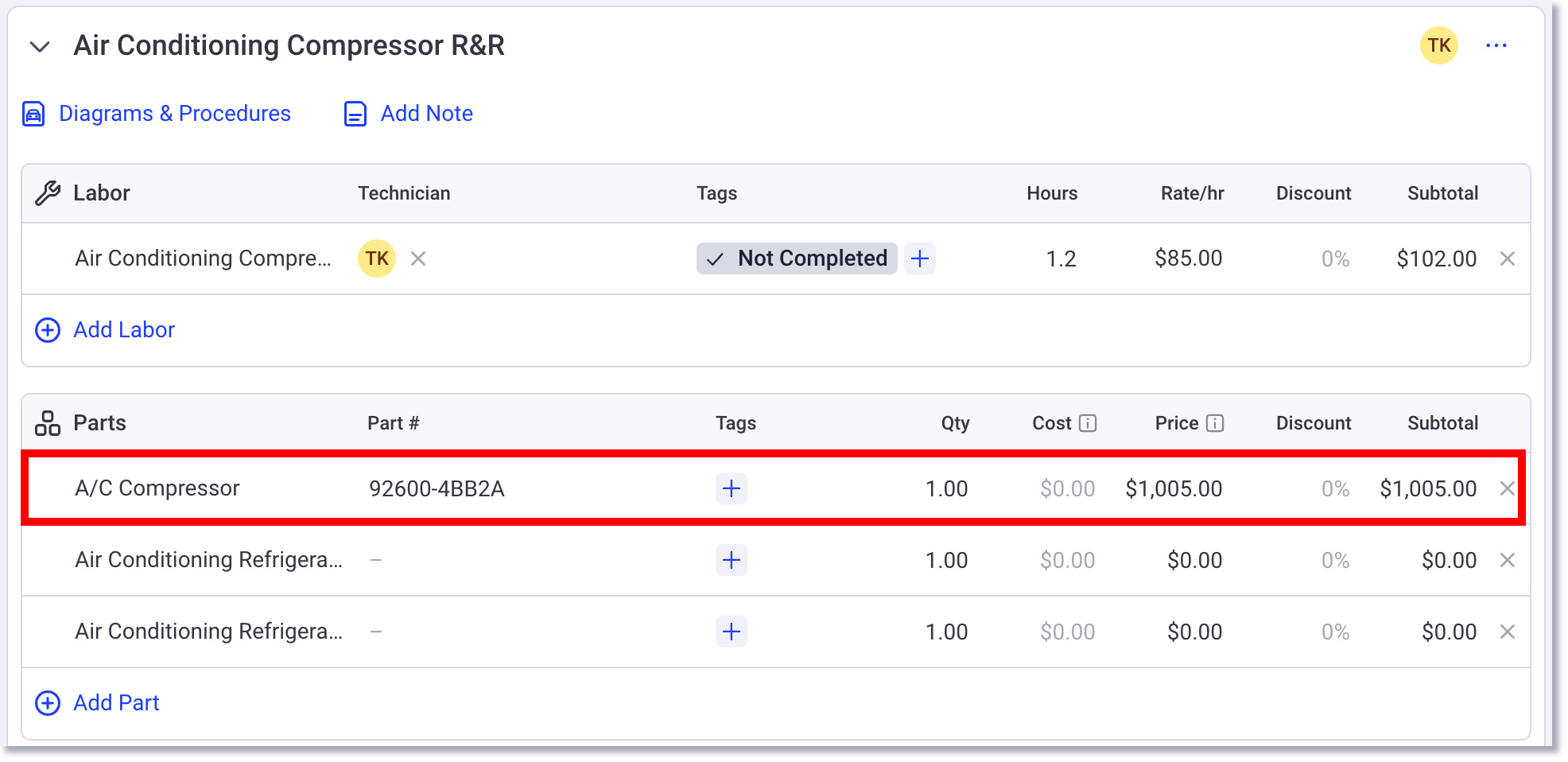
Task: Click the labor name Air Conditioning Compre...
Action: coord(203,259)
